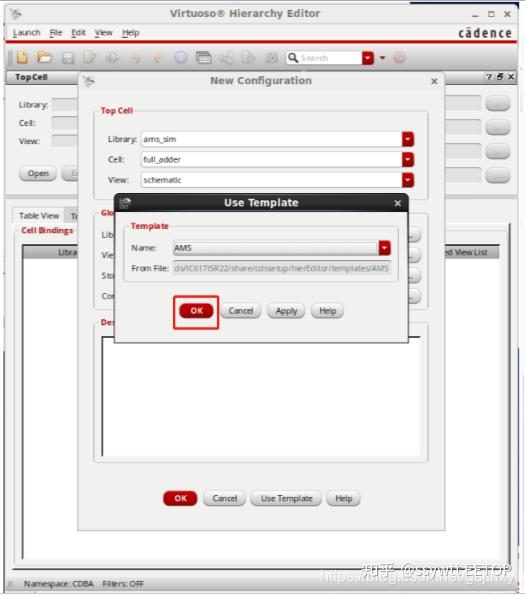Screen dimensions: 525x595
Task: Click Apply in Use Template dialog
Action: (x=286, y=311)
